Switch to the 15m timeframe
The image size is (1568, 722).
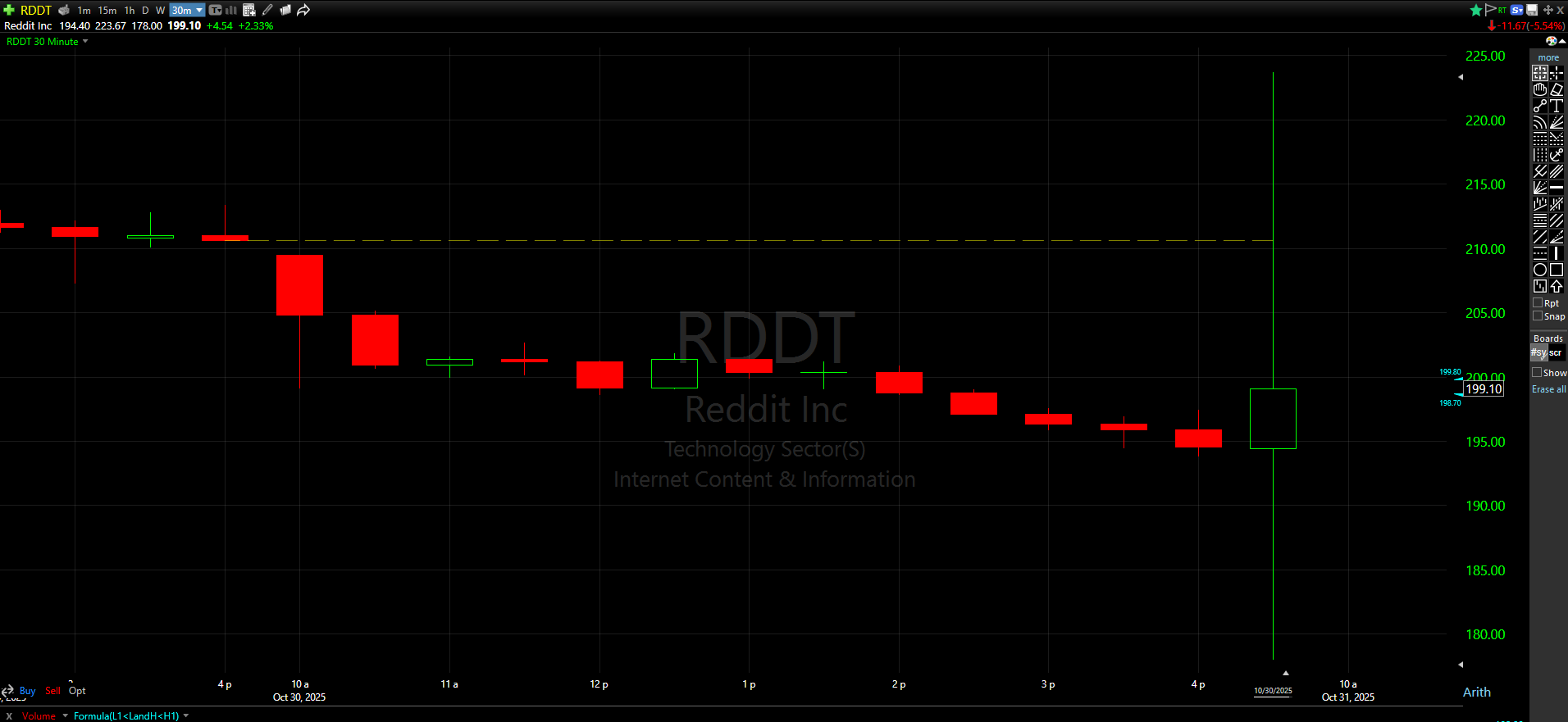point(107,10)
